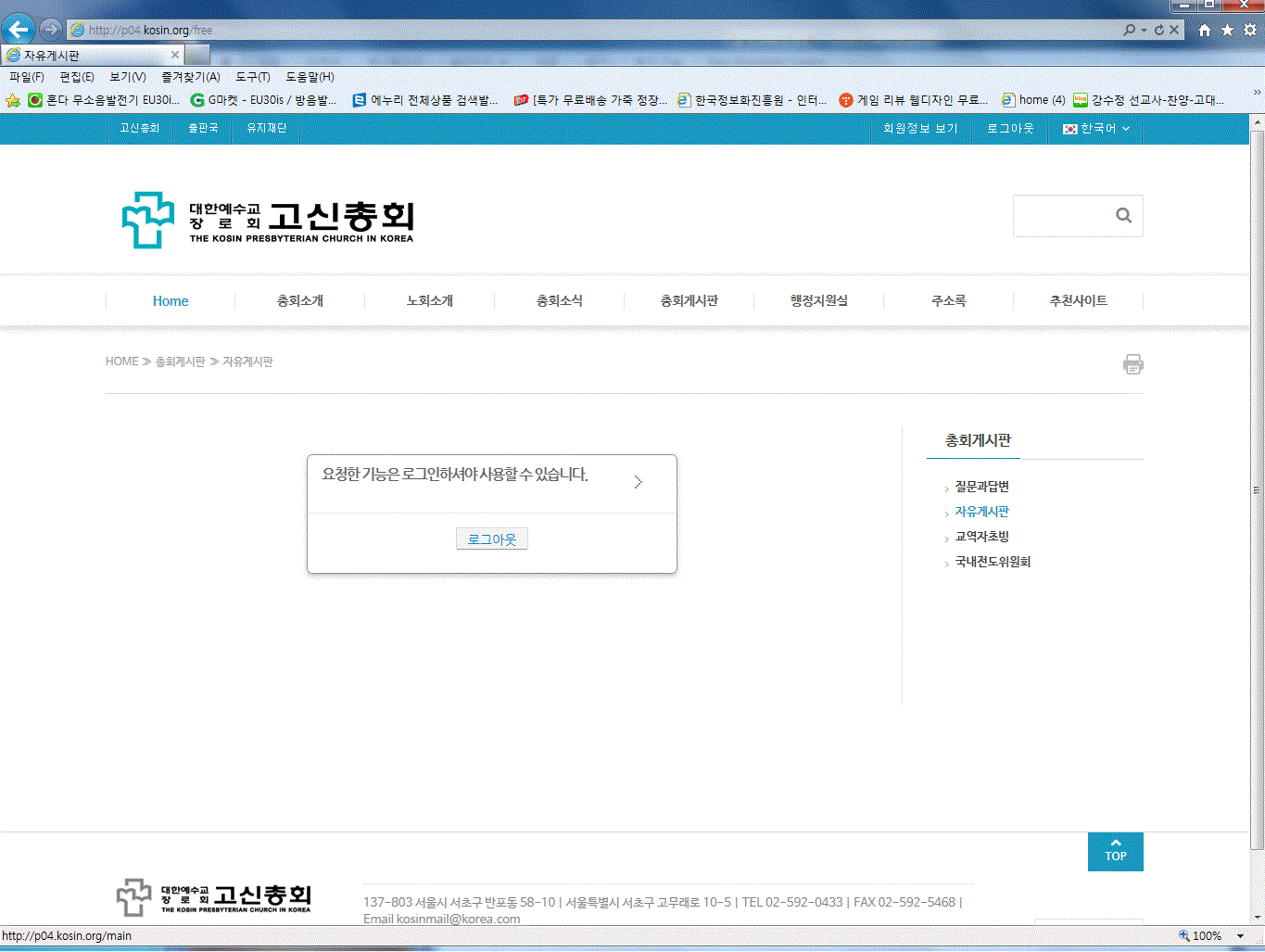Click 회원정보 보기 in the top bar

click(x=919, y=129)
